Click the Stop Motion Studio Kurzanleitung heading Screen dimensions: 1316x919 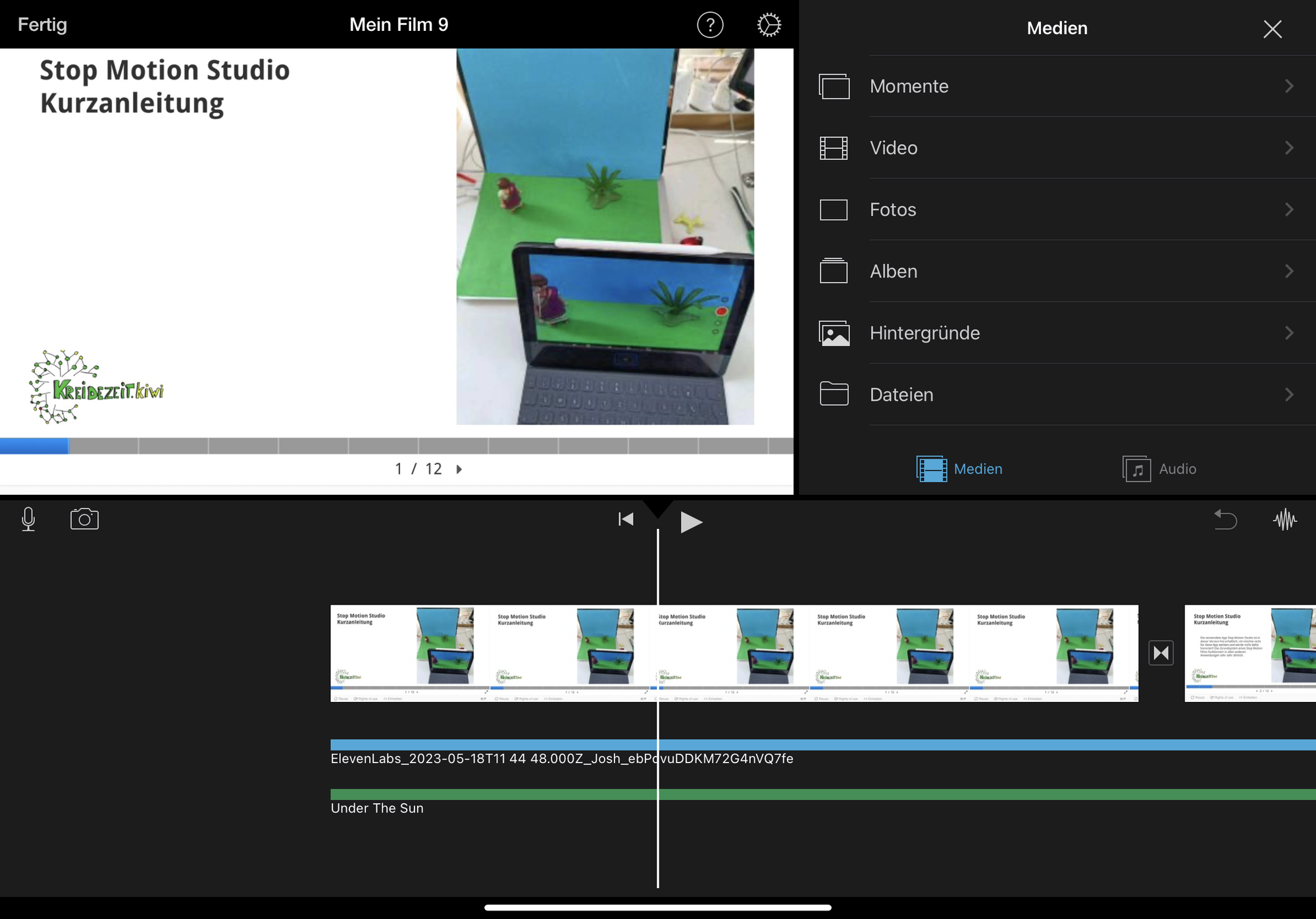164,87
